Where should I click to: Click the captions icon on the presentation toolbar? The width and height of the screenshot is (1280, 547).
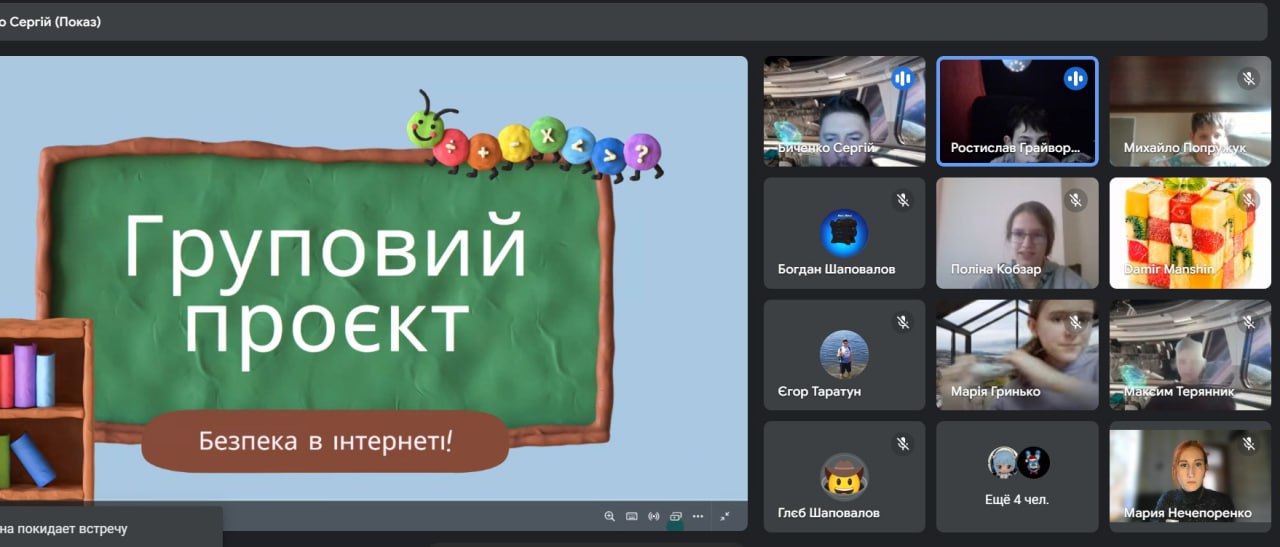tap(632, 516)
